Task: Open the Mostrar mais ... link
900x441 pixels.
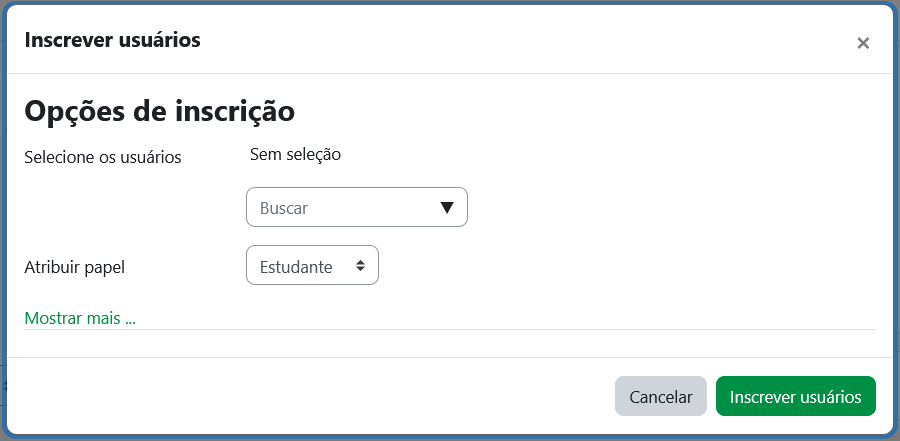Action: tap(80, 318)
